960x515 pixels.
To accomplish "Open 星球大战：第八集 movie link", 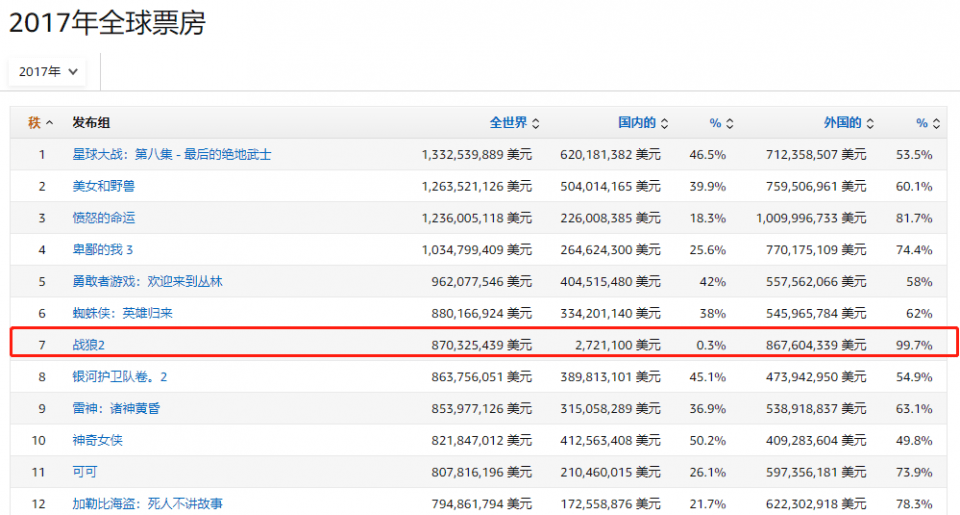I will coord(172,155).
